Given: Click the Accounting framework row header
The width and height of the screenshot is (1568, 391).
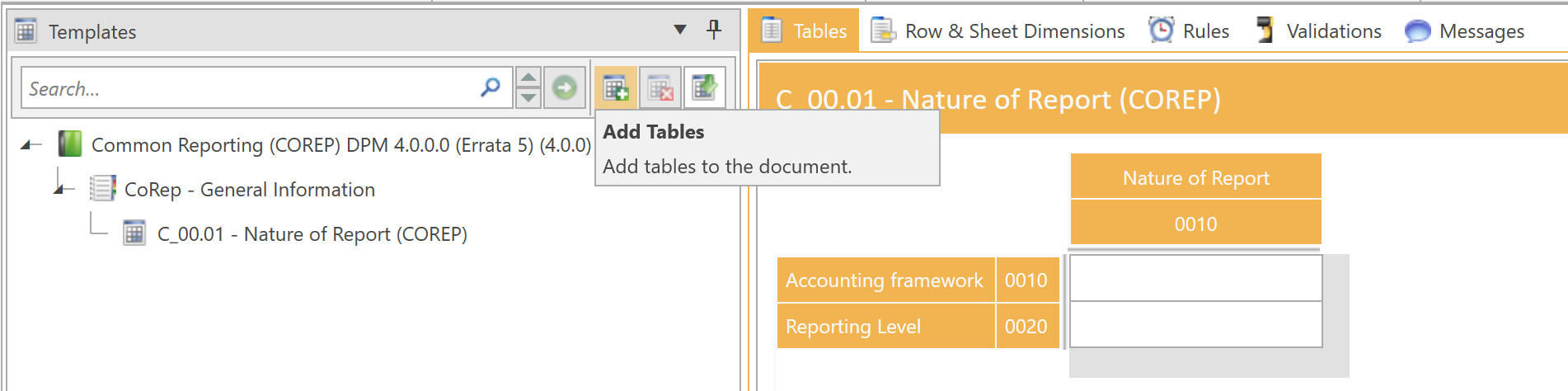Looking at the screenshot, I should (x=885, y=280).
